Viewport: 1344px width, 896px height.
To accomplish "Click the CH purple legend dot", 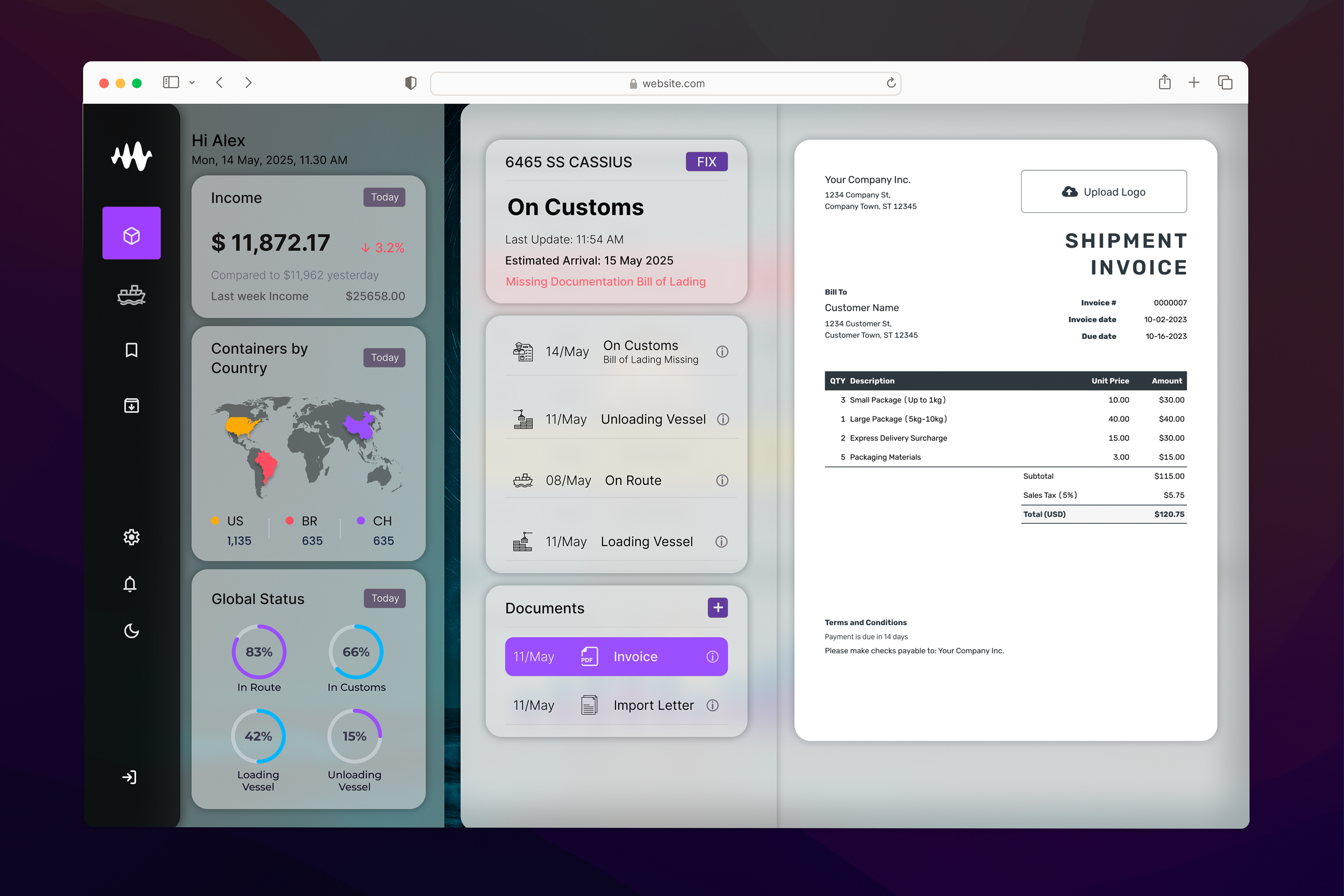I will point(360,520).
